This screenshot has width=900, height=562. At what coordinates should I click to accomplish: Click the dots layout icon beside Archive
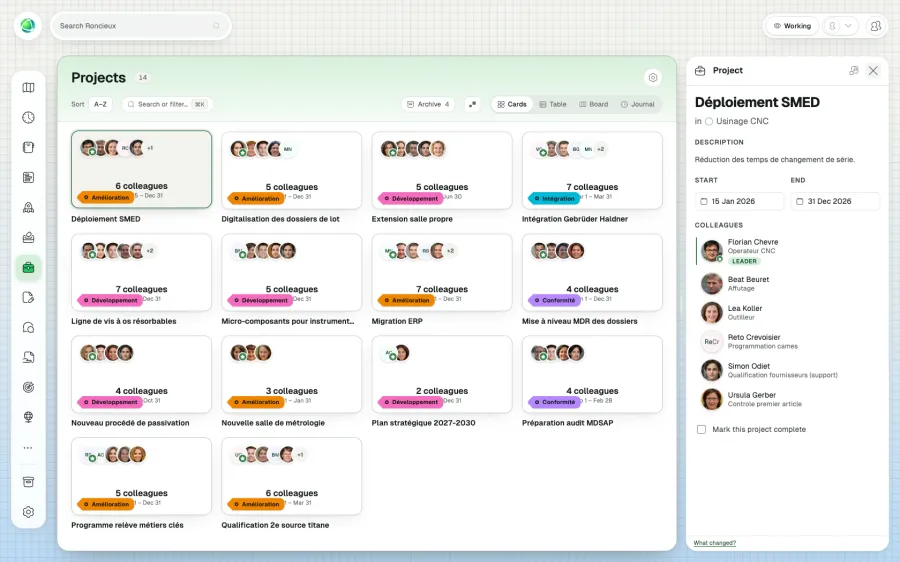pos(472,104)
